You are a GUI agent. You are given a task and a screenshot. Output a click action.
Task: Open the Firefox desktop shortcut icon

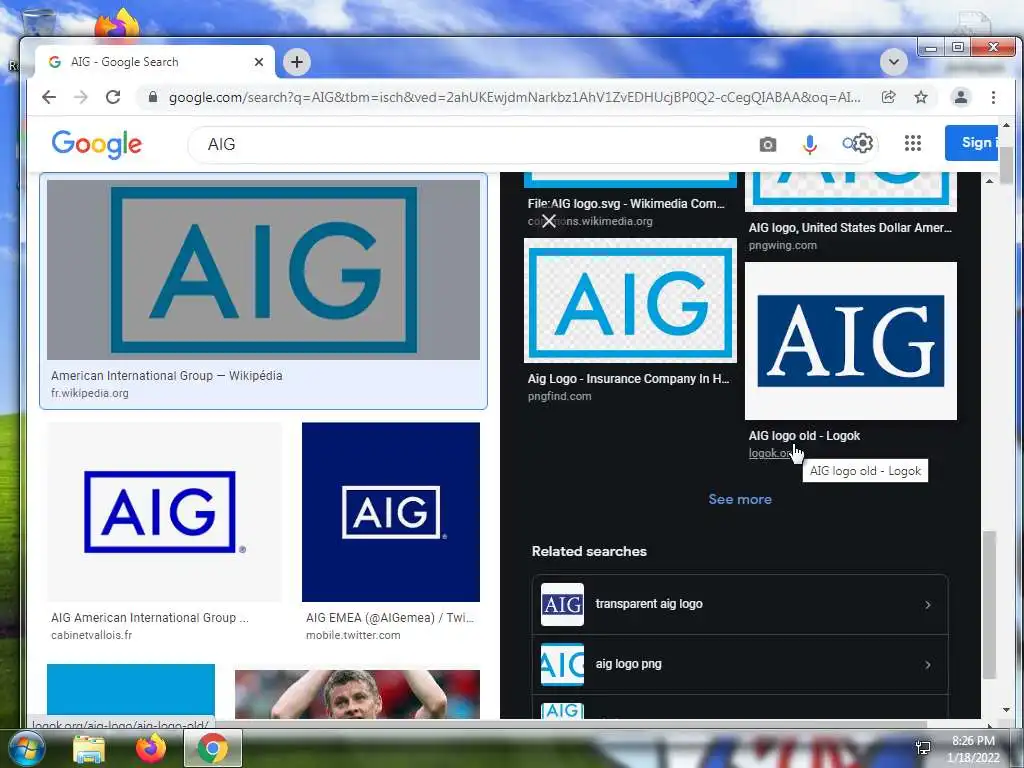pyautogui.click(x=117, y=24)
